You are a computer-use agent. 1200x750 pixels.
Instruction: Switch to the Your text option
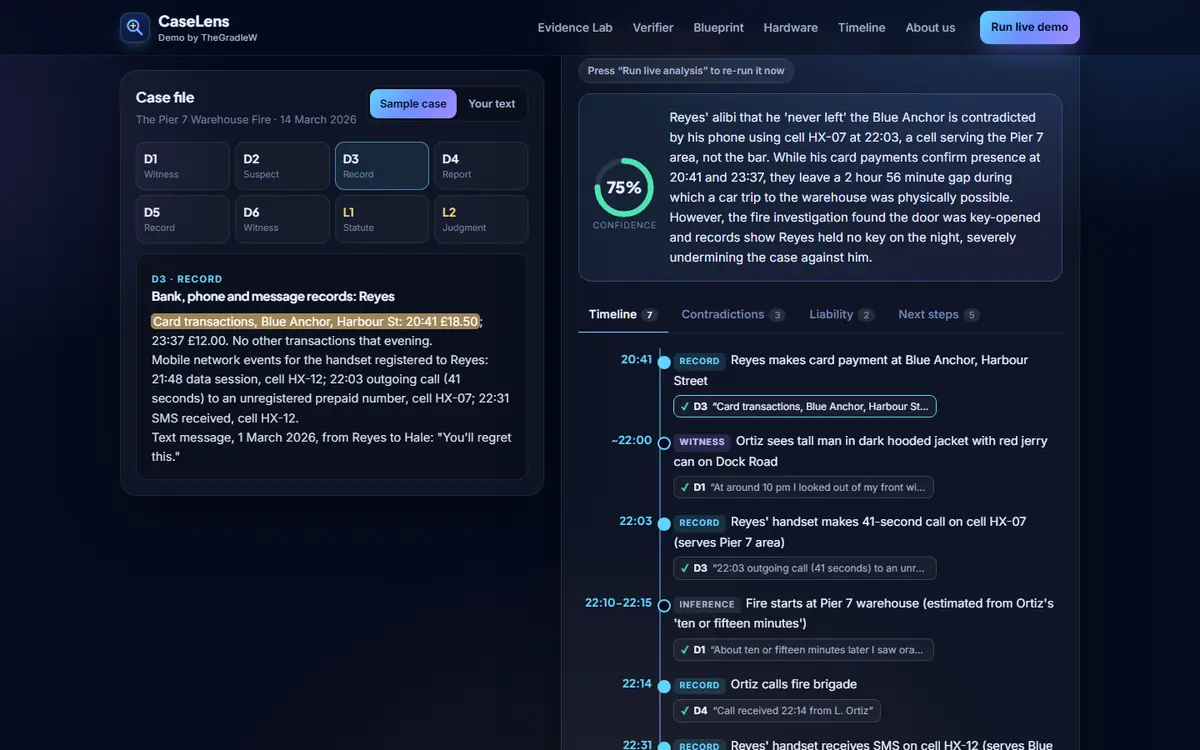[492, 104]
